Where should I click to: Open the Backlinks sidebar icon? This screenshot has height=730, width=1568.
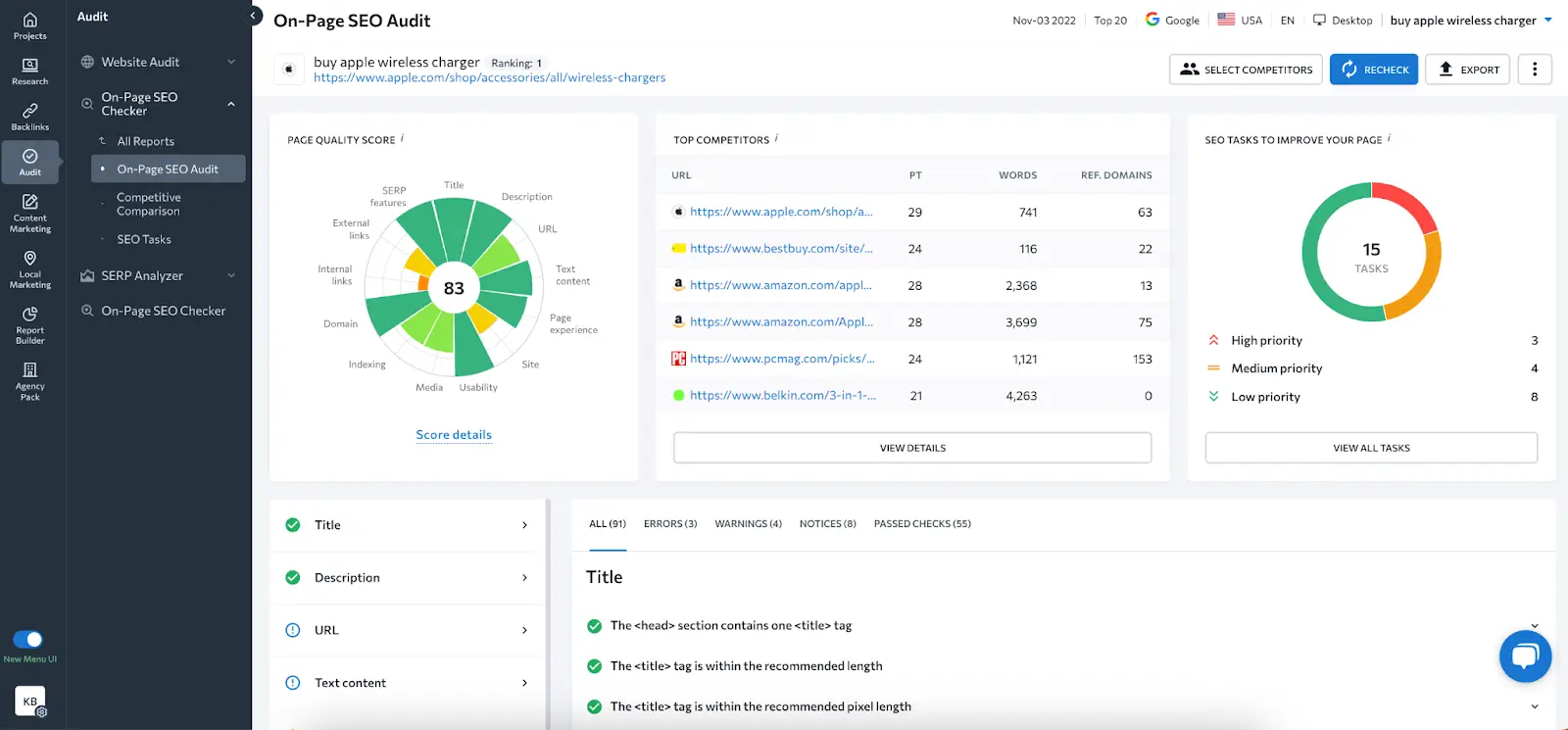[x=30, y=117]
